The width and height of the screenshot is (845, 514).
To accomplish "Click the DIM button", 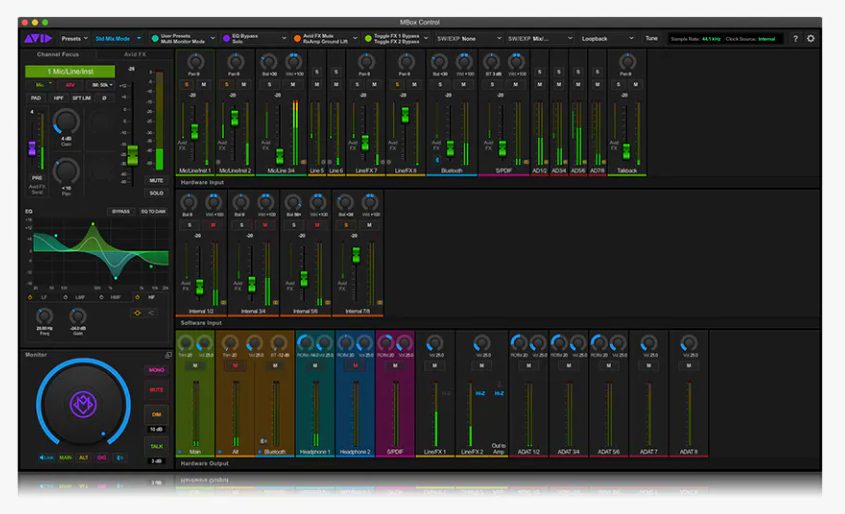I will click(x=156, y=414).
